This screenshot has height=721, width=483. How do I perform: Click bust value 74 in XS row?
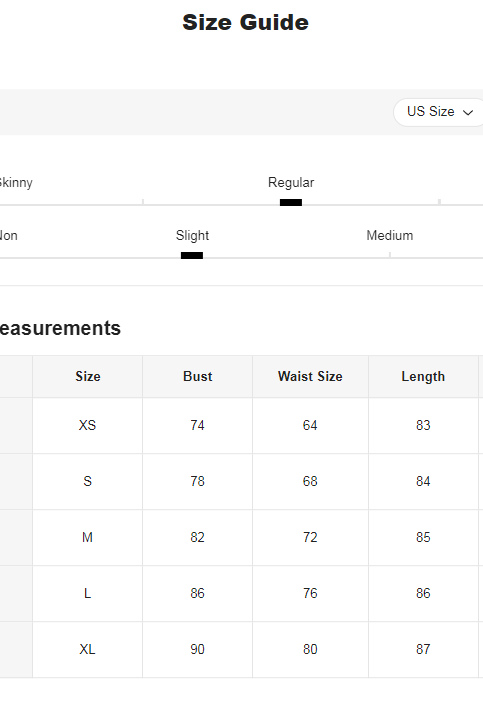[197, 425]
